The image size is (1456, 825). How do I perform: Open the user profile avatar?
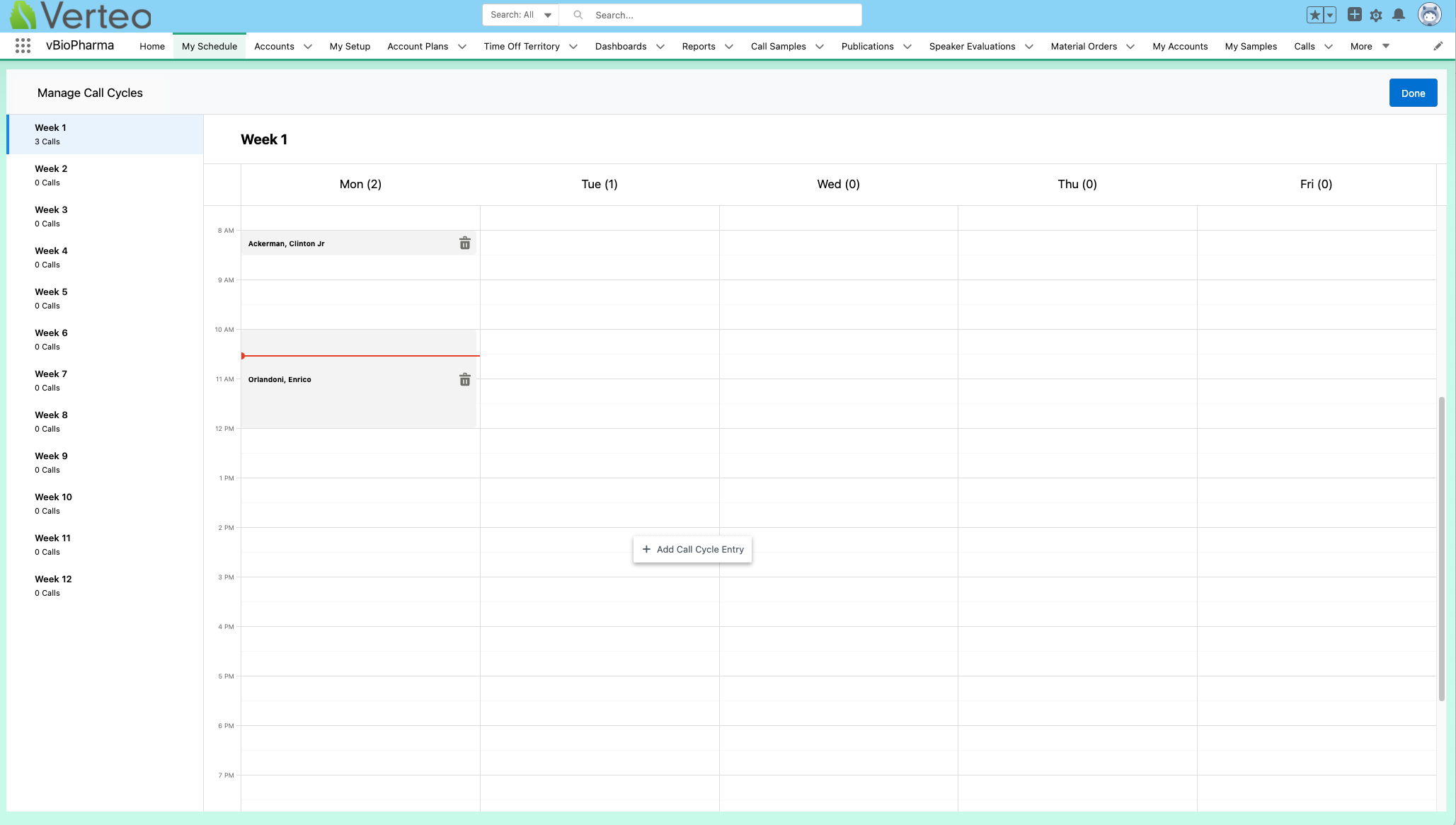pyautogui.click(x=1430, y=14)
